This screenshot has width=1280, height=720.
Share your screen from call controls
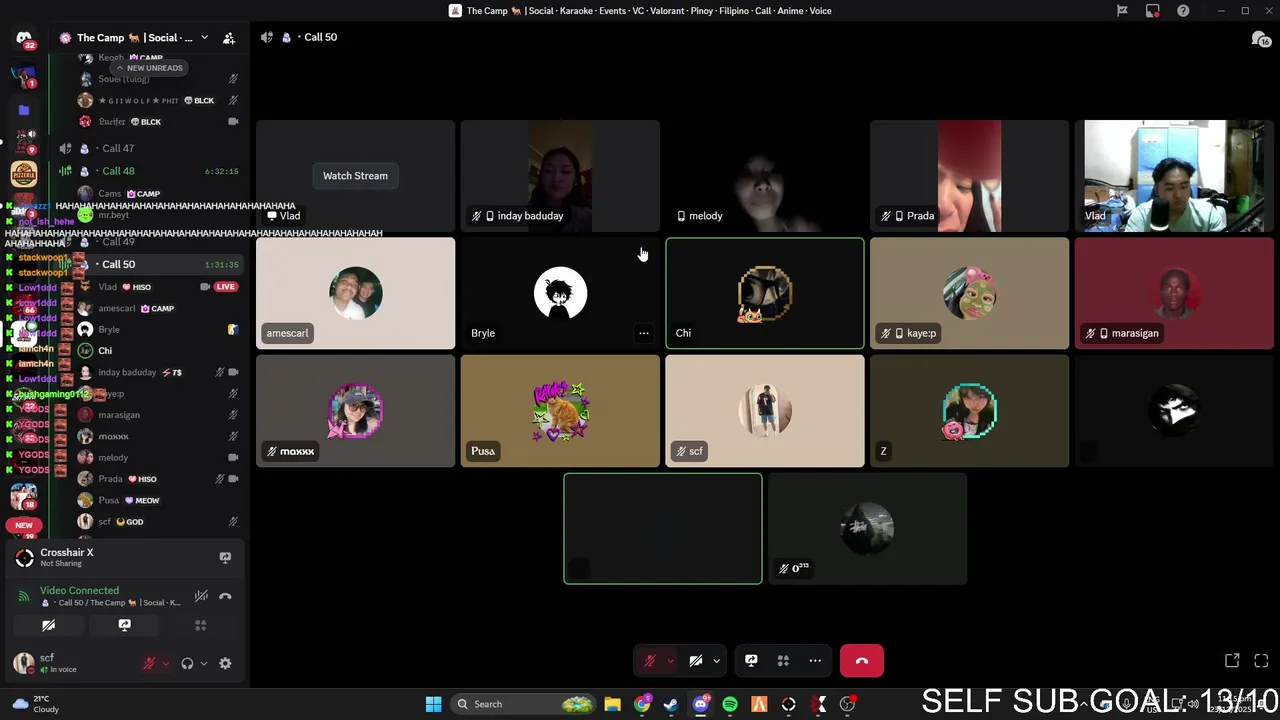pos(751,661)
